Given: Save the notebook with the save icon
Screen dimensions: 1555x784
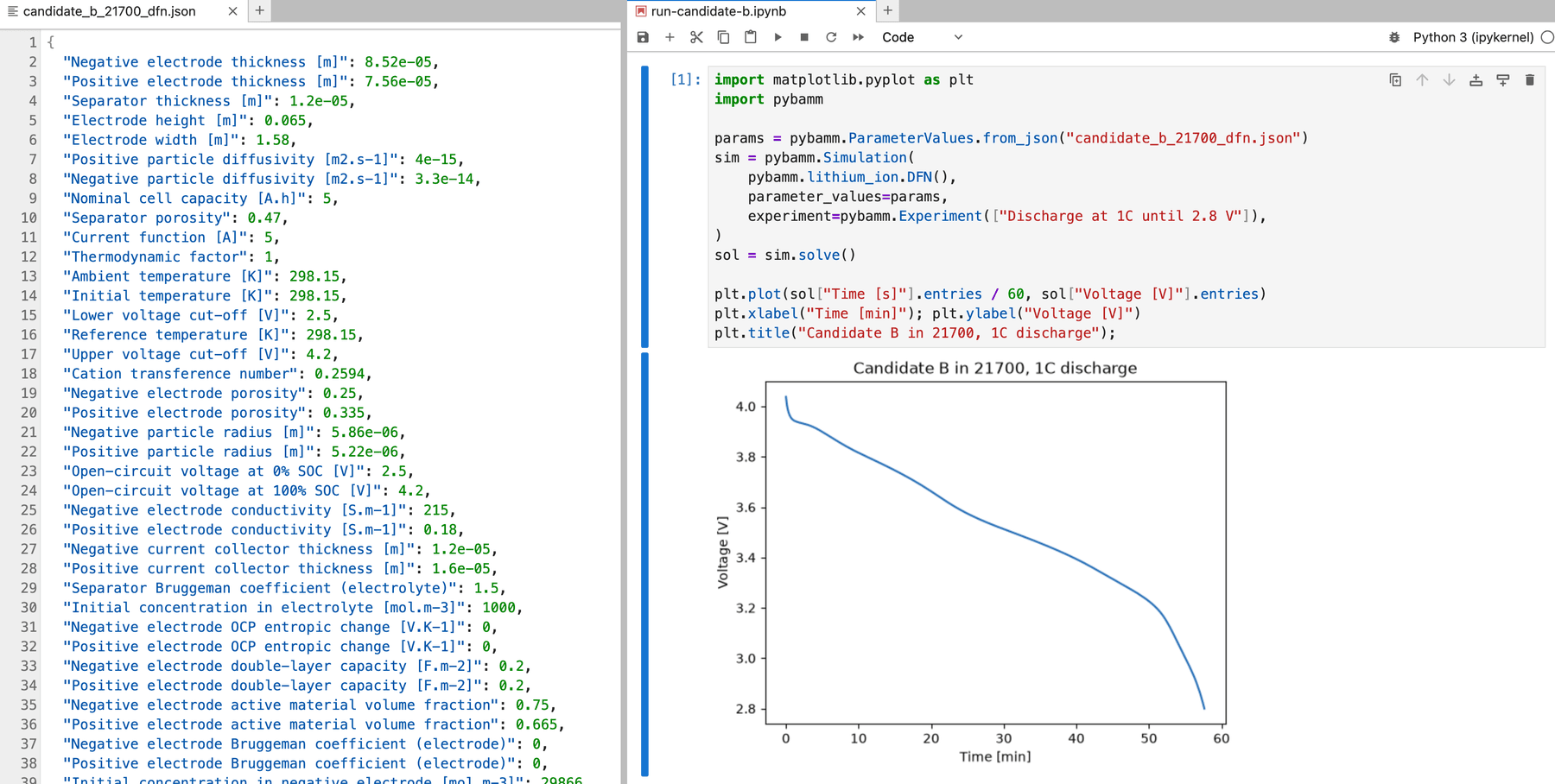Looking at the screenshot, I should (x=643, y=37).
